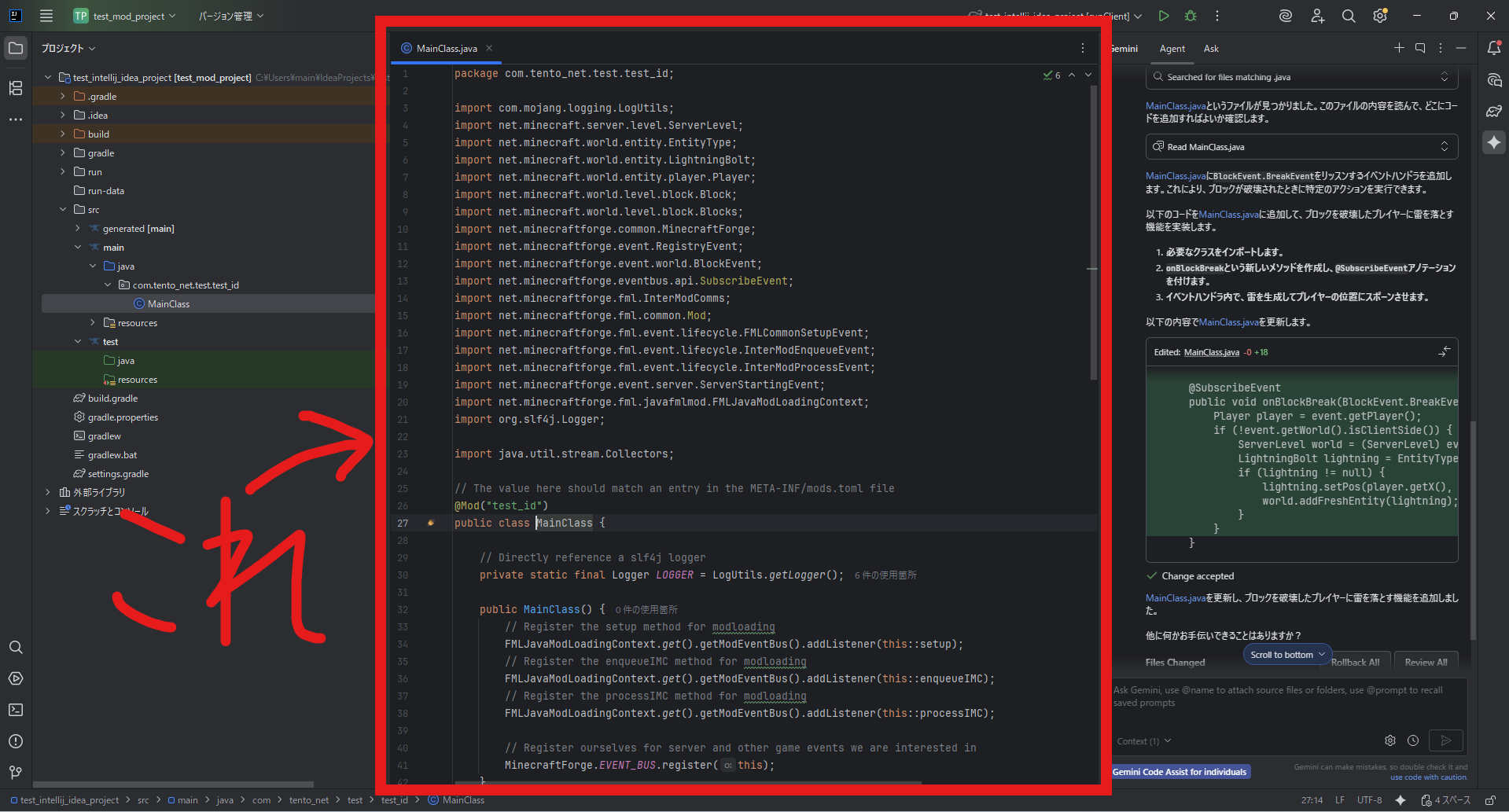
Task: Click the Gemini sparkle icon in right sidebar
Action: pyautogui.click(x=1494, y=142)
